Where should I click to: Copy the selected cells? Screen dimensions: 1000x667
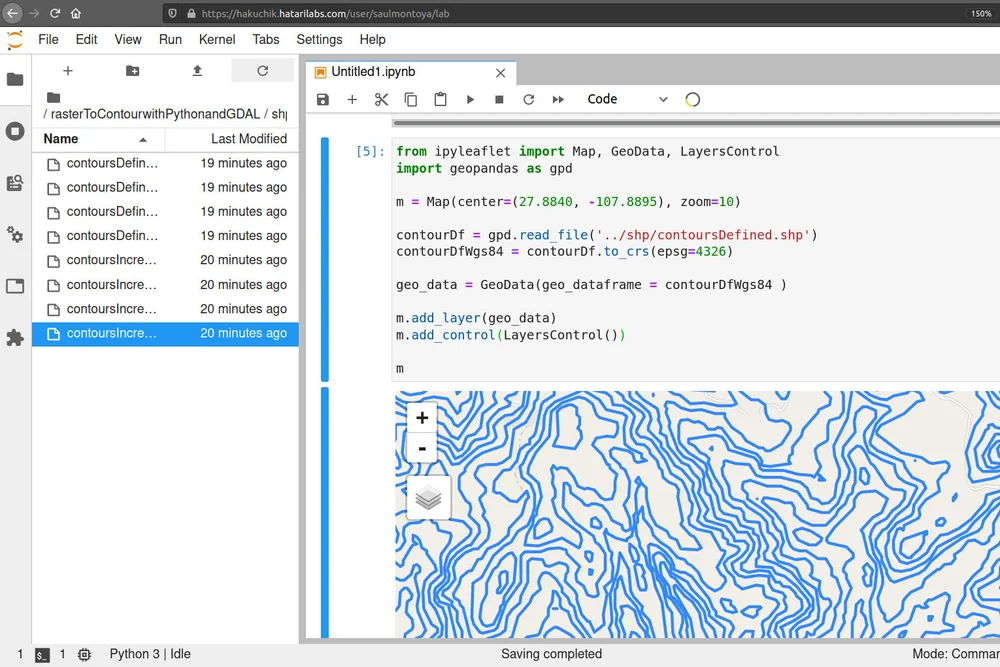click(x=411, y=99)
